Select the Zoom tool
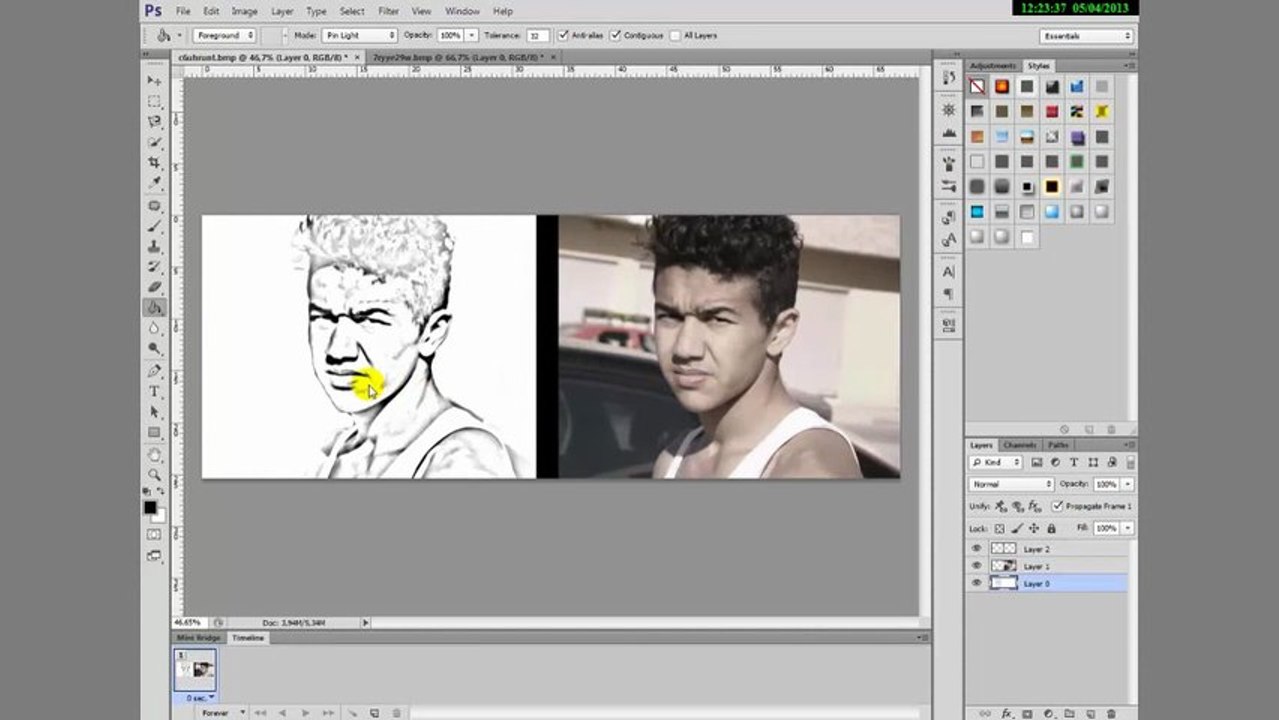1279x720 pixels. pos(154,474)
